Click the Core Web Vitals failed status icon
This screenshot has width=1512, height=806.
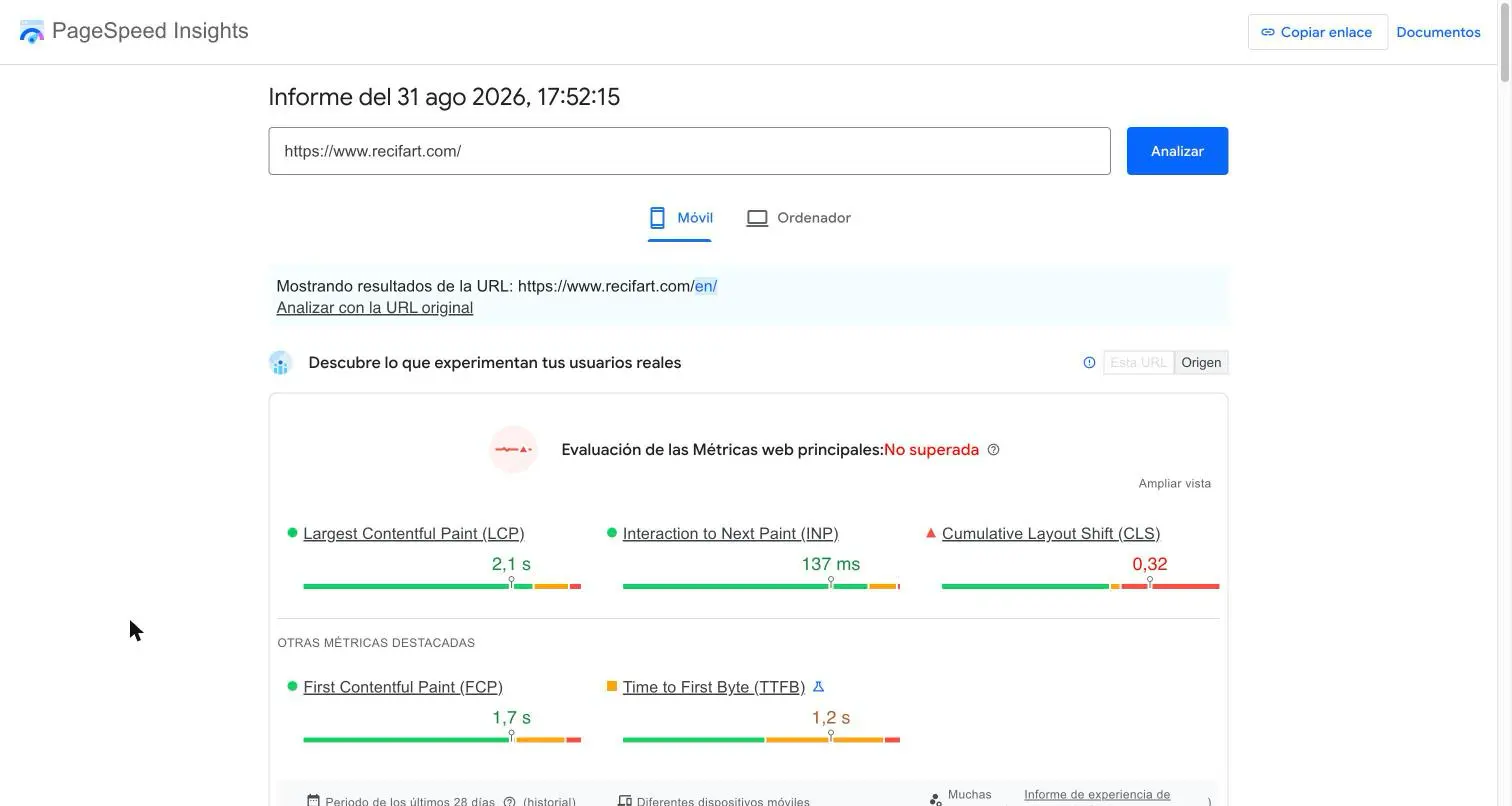[513, 450]
